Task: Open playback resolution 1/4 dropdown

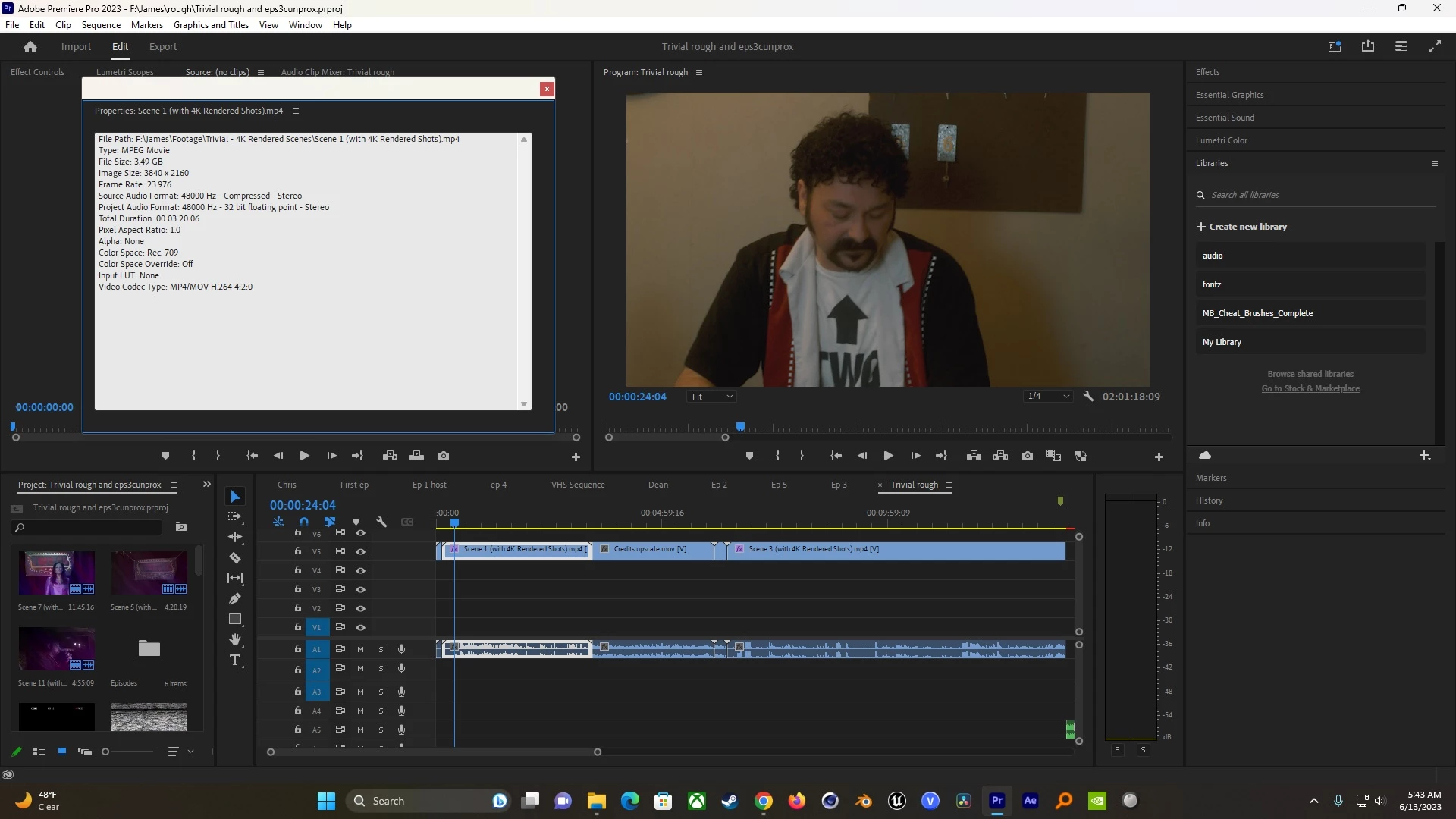Action: tap(1048, 397)
